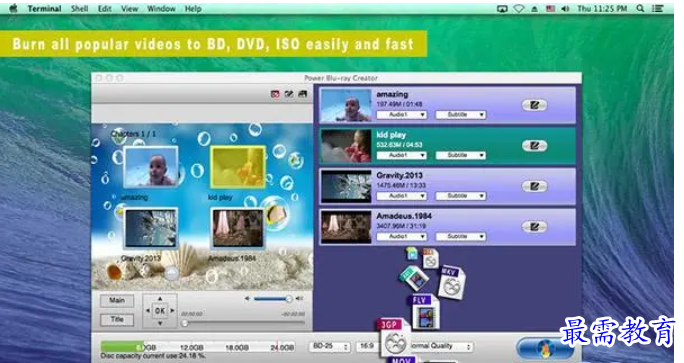The height and width of the screenshot is (363, 684).
Task: Open the BD-25 disc type dropdown
Action: 330,346
